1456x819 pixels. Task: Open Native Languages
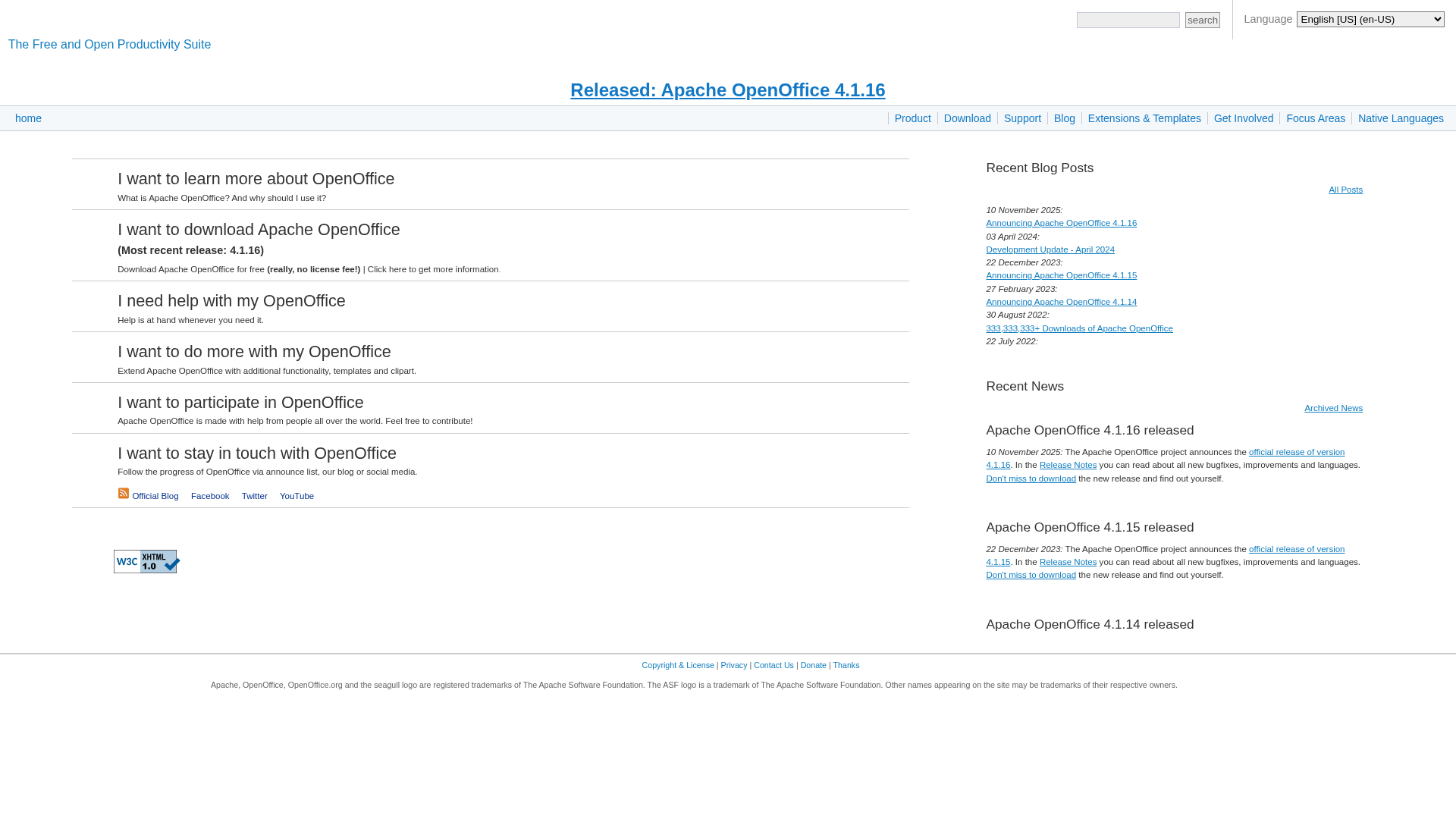[x=1401, y=118]
